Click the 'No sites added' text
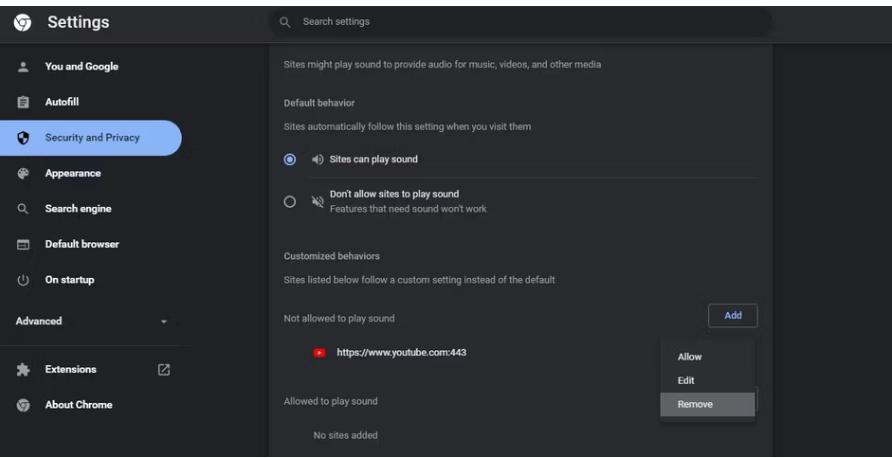 click(345, 435)
